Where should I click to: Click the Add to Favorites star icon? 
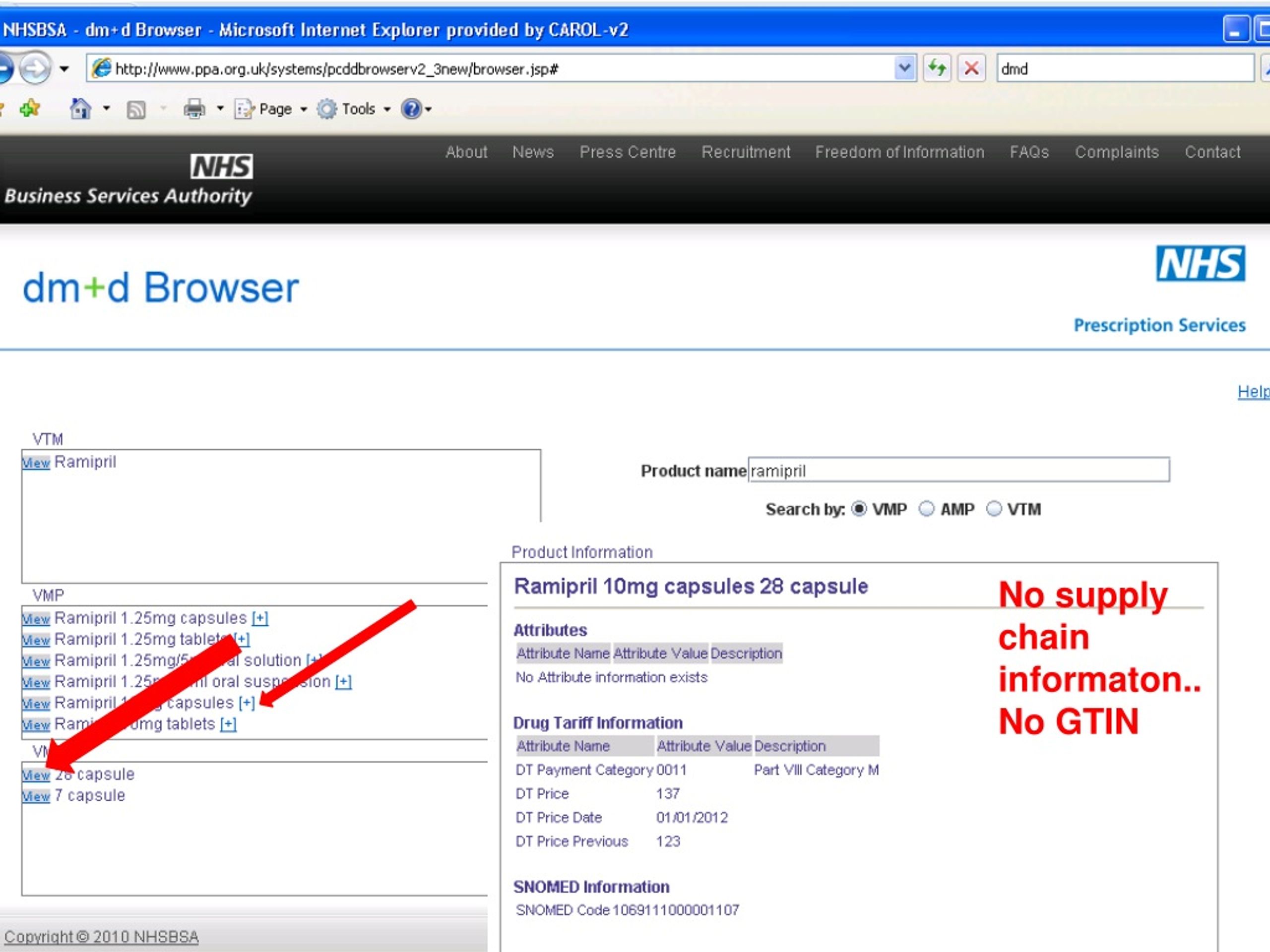30,109
